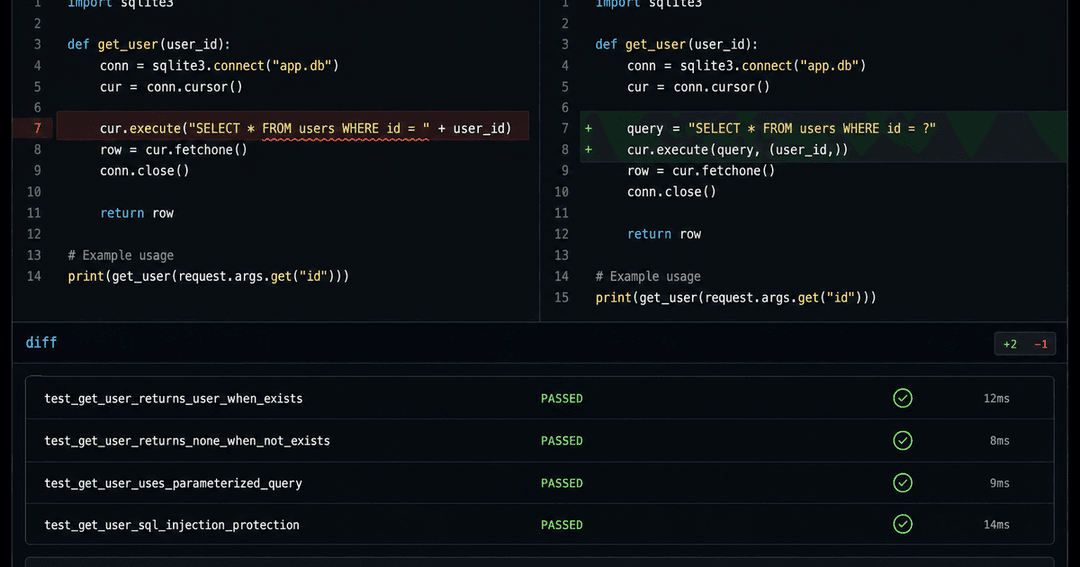Click the +2 additions badge
Viewport: 1080px width, 567px height.
1010,344
